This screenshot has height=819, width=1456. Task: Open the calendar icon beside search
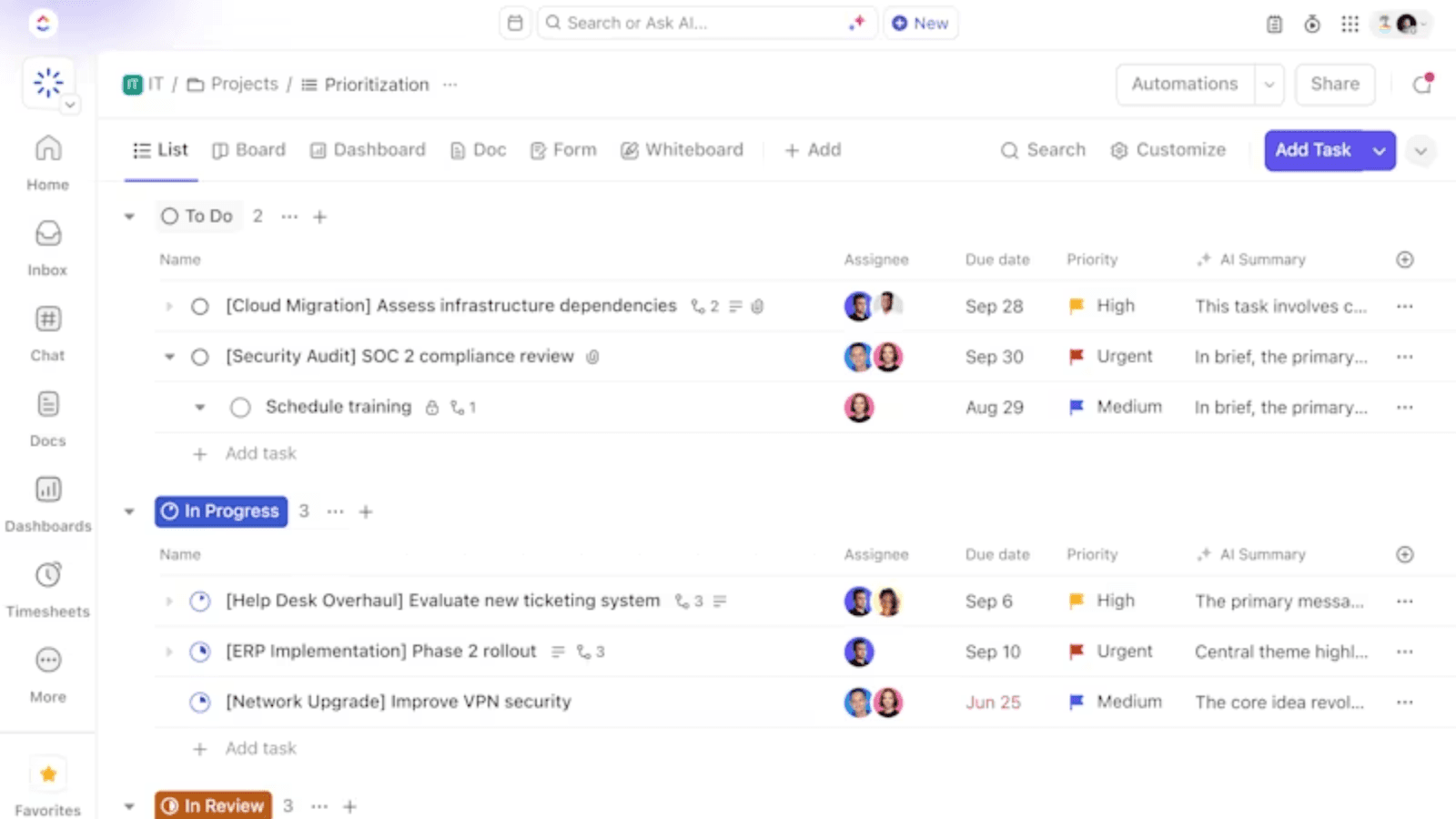click(515, 23)
